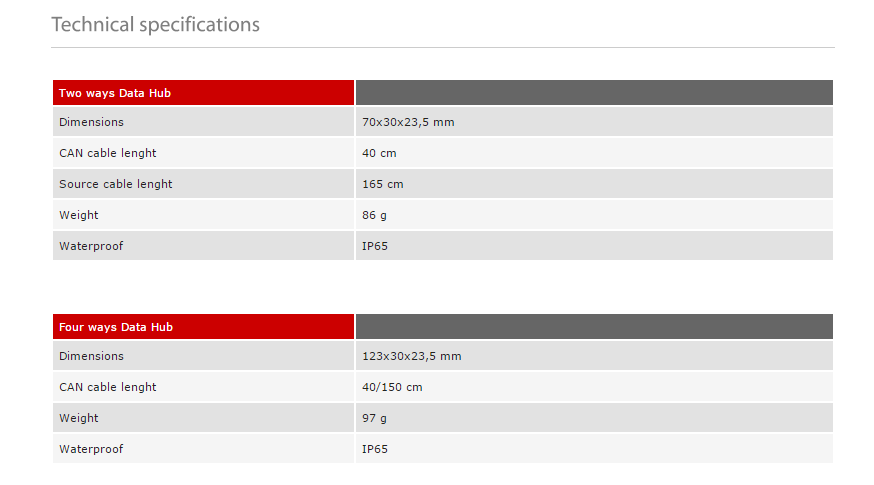Screen dimensions: 874x485
Task: Click CAN cable lenght in Two ways table
Action: [107, 153]
